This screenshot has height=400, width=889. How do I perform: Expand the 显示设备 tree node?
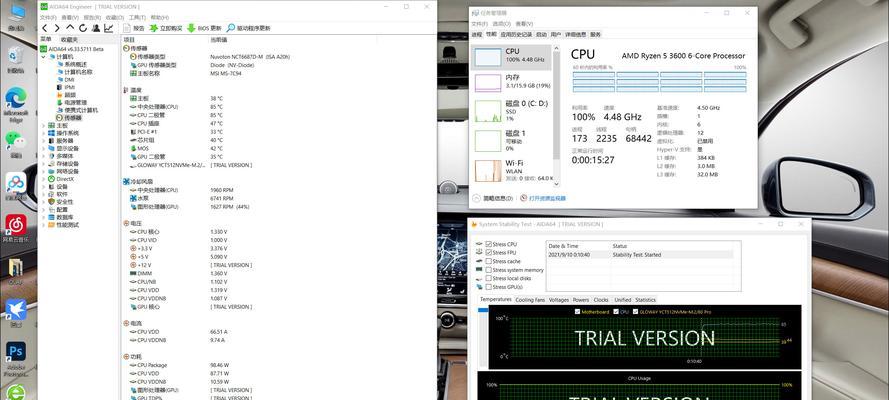pyautogui.click(x=44, y=148)
